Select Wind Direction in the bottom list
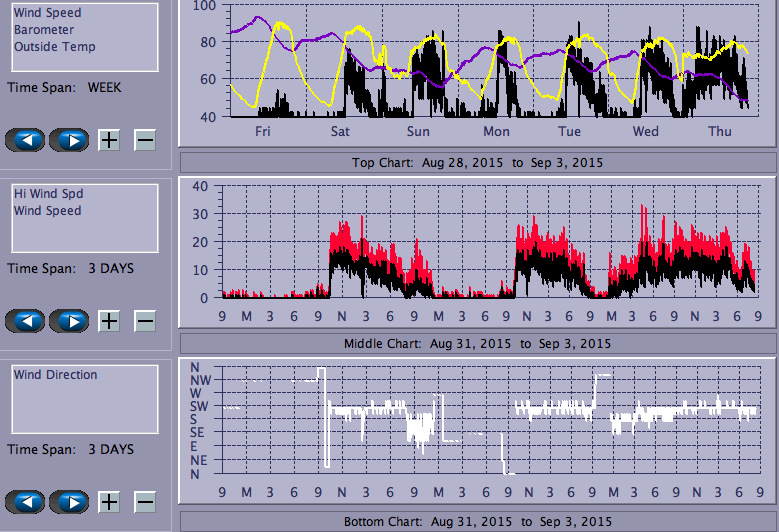The width and height of the screenshot is (779, 532). pyautogui.click(x=56, y=375)
